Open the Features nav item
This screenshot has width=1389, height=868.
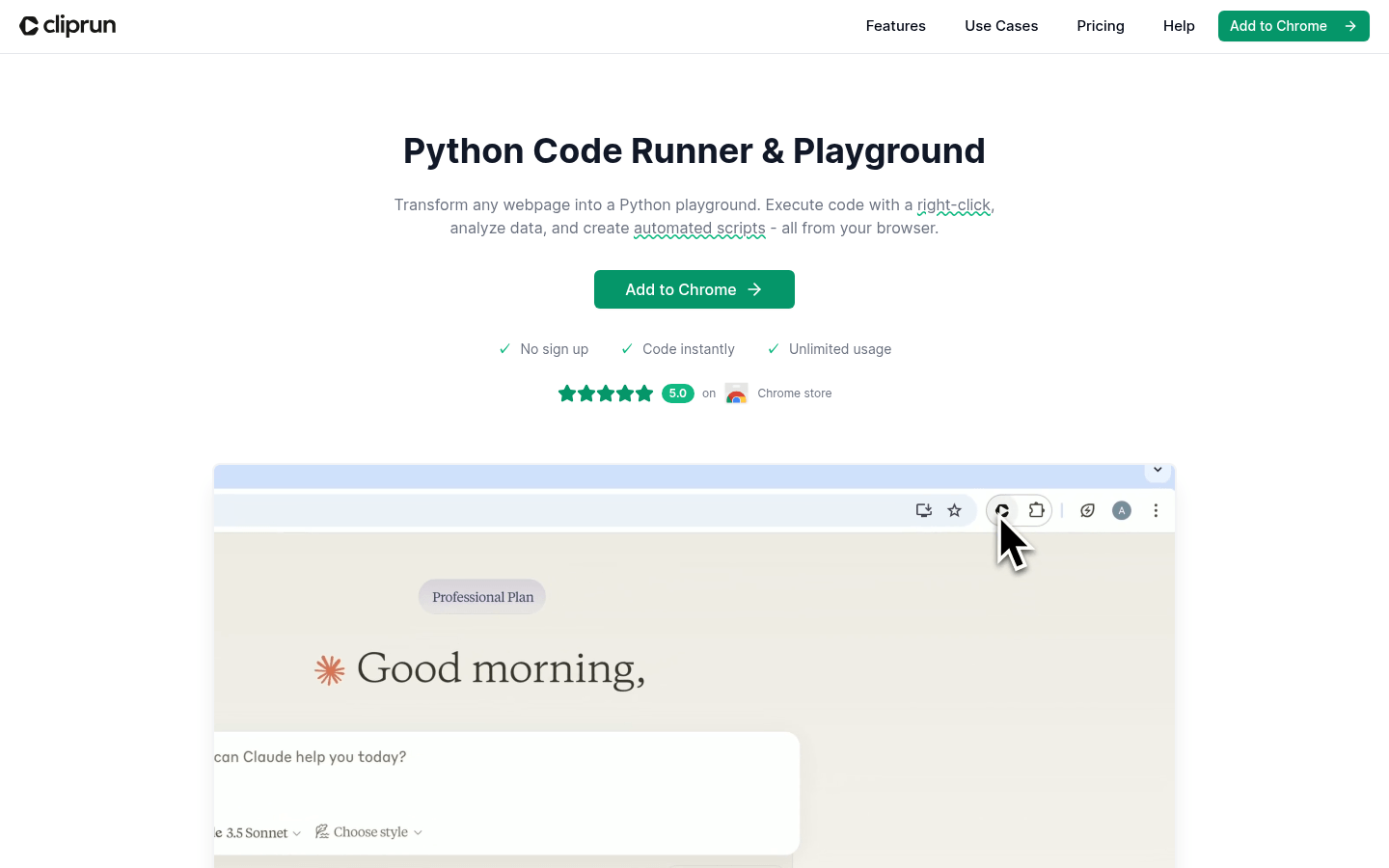895,26
